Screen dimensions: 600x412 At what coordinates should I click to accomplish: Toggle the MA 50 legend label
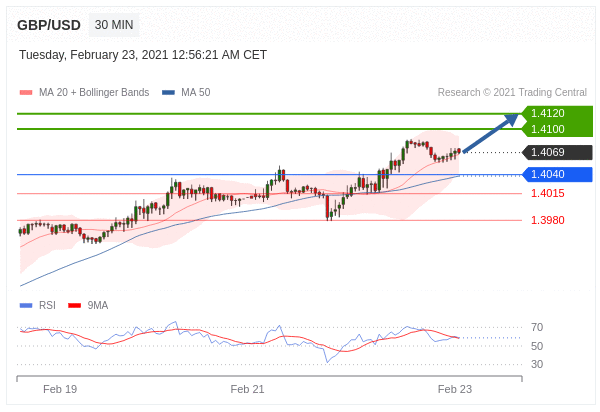click(195, 93)
